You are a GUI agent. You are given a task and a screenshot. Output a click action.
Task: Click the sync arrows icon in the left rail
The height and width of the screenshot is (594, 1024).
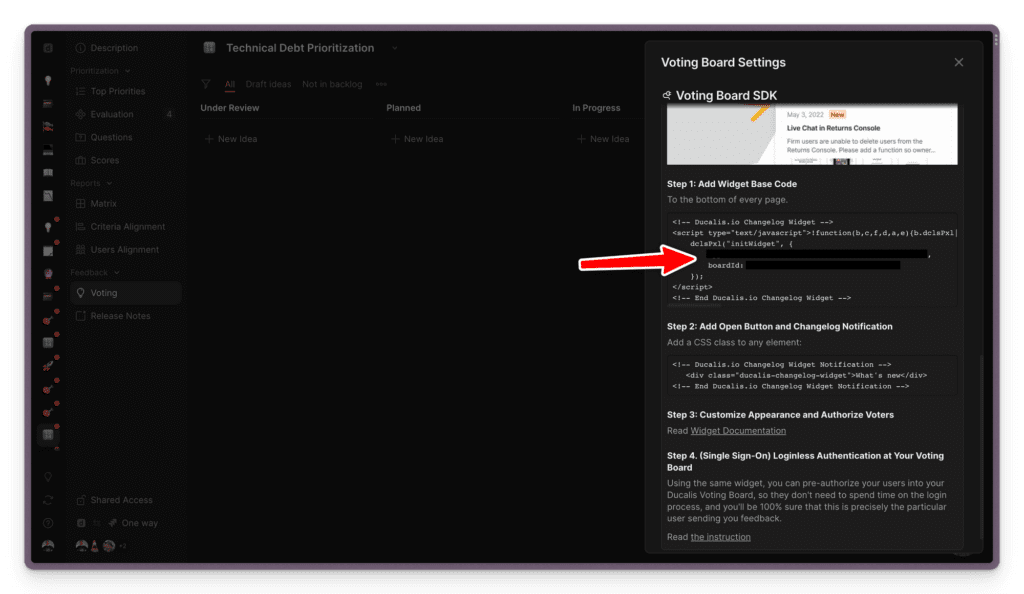coord(48,500)
